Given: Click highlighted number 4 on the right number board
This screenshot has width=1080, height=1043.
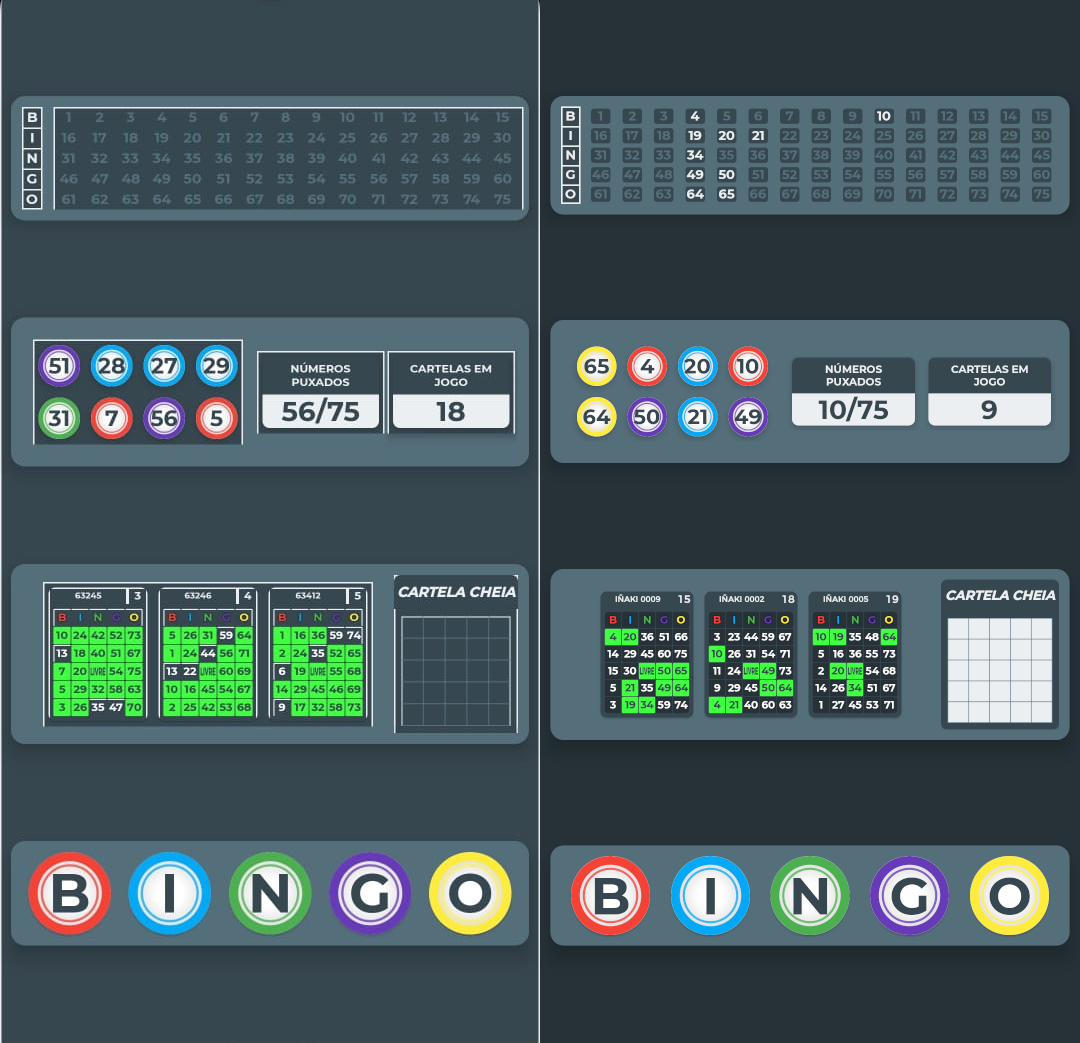Looking at the screenshot, I should [695, 116].
